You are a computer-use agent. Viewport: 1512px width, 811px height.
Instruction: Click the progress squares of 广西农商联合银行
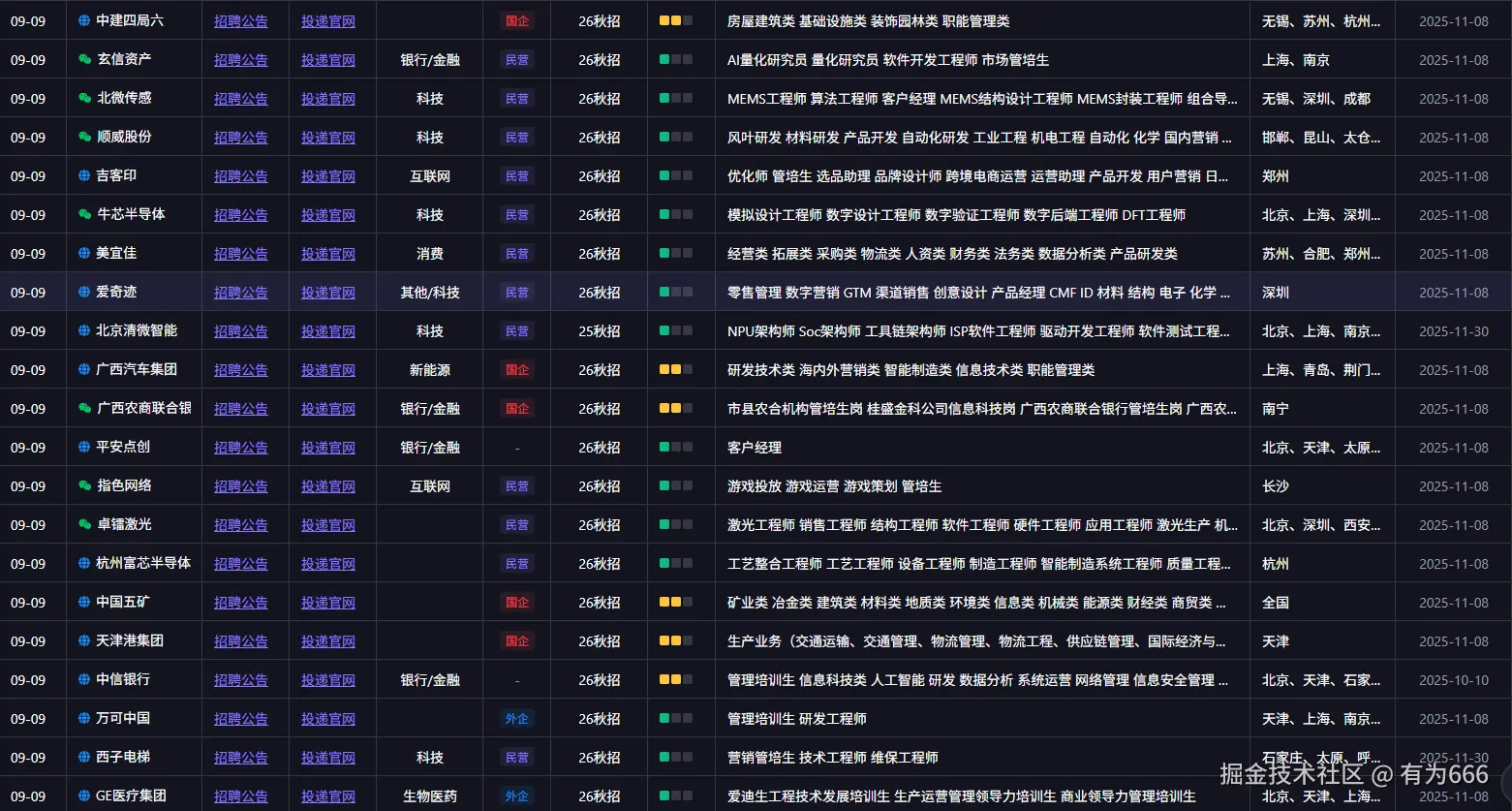(x=674, y=408)
